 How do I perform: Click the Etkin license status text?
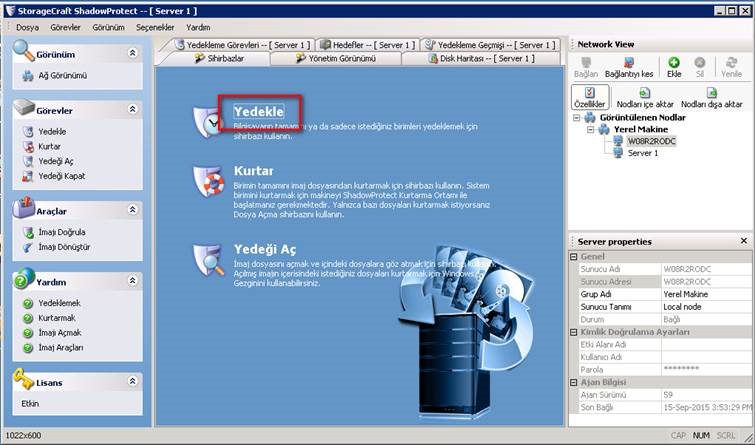pos(30,404)
